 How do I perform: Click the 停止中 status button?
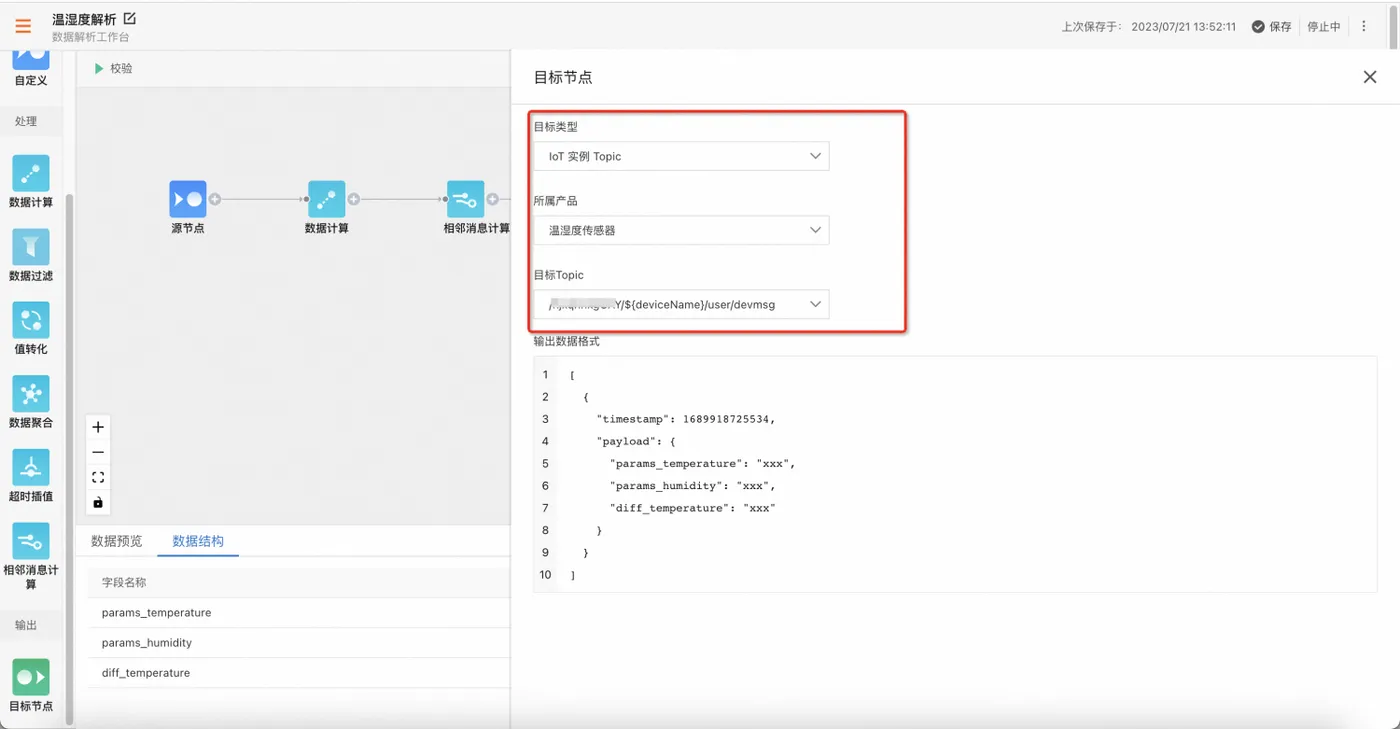point(1324,27)
